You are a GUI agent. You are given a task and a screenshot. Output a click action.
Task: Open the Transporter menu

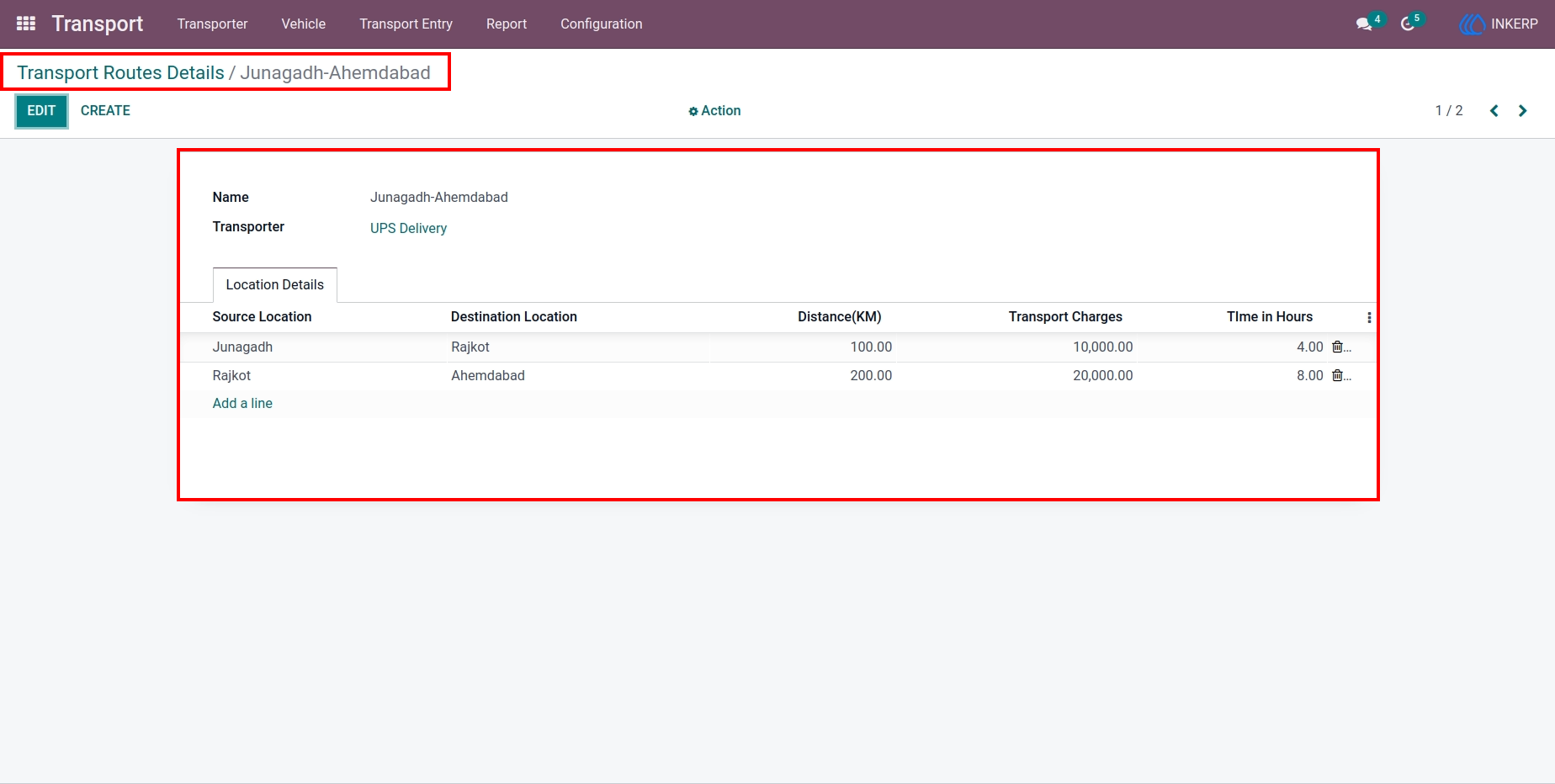coord(212,24)
